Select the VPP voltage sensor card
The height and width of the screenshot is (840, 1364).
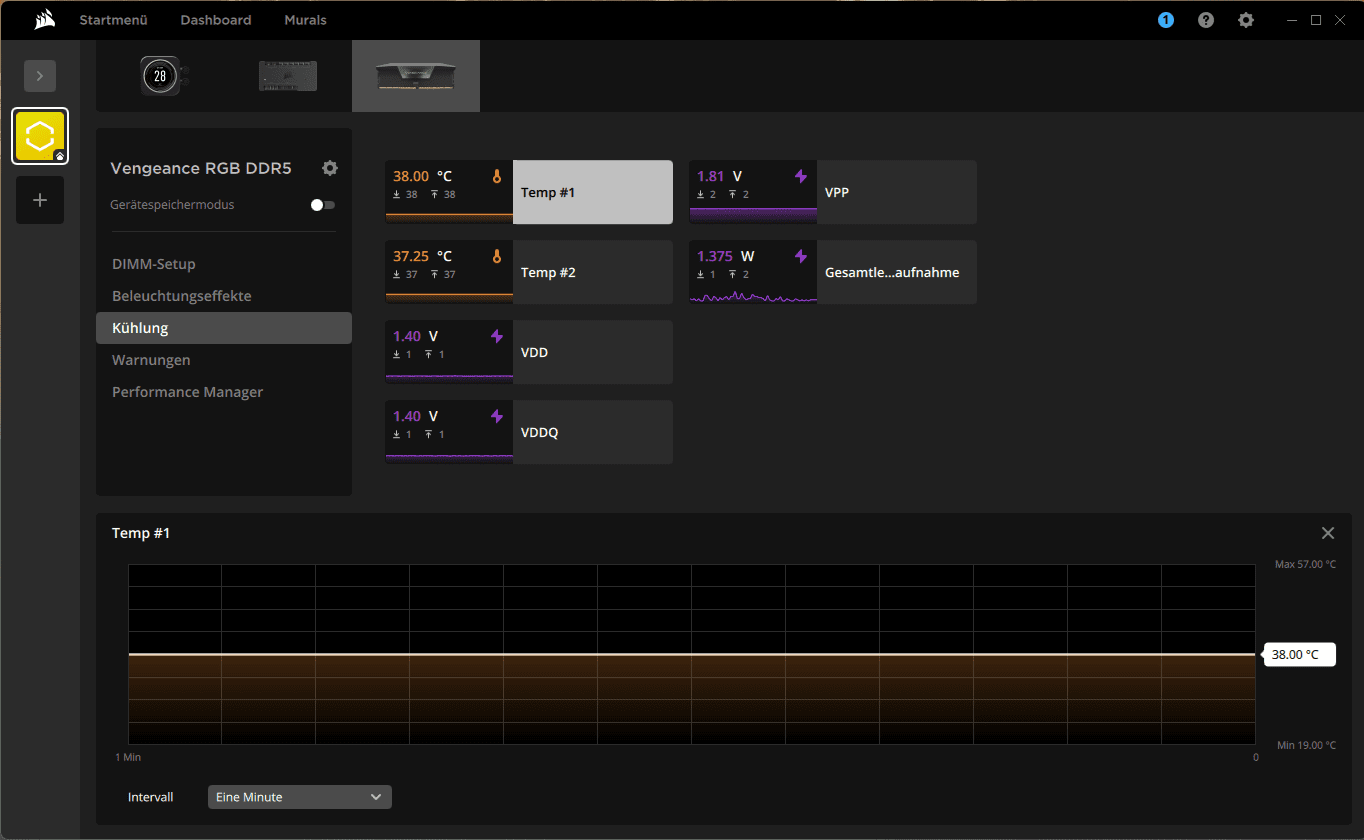tap(833, 192)
